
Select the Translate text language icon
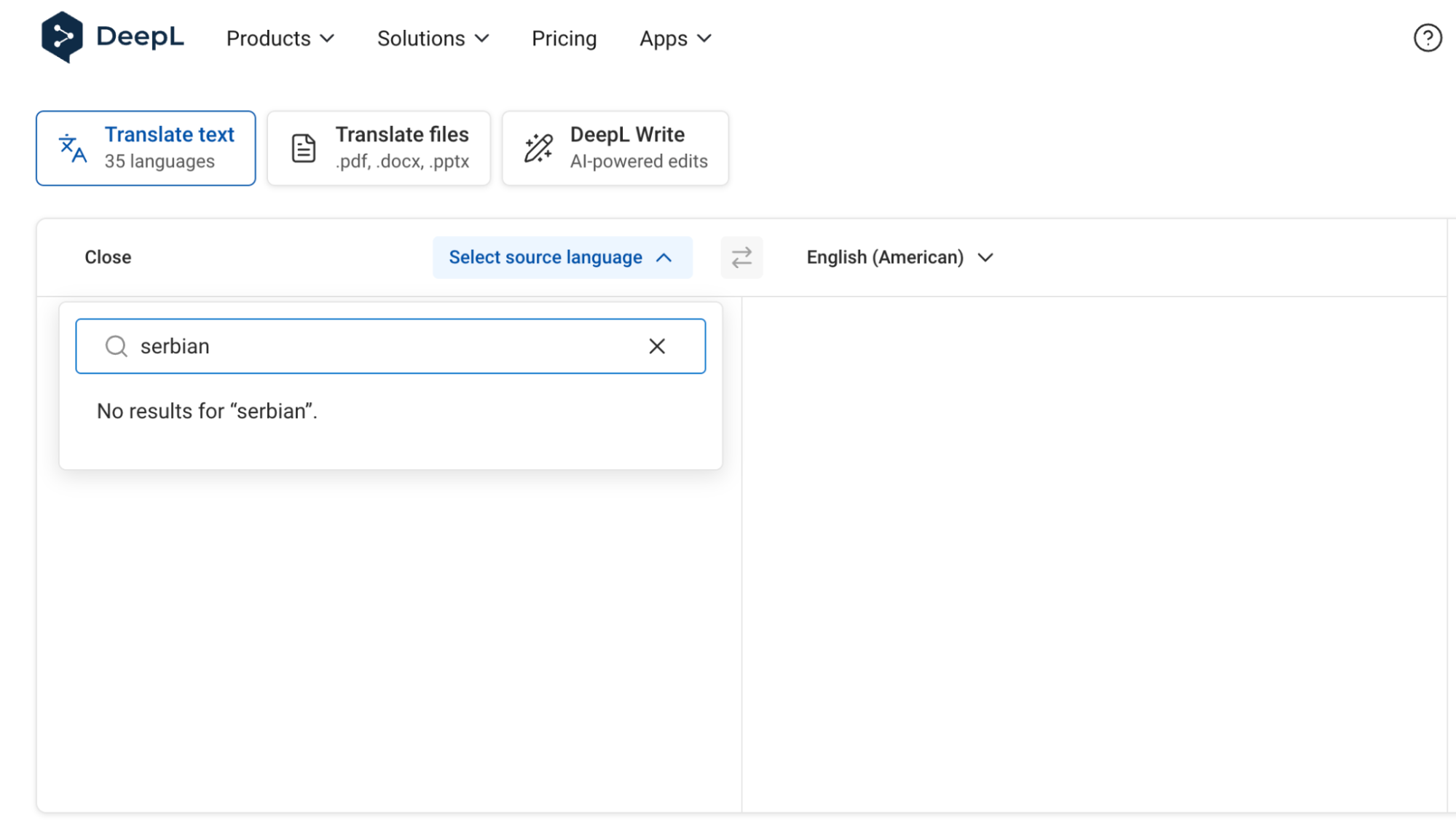tap(72, 148)
